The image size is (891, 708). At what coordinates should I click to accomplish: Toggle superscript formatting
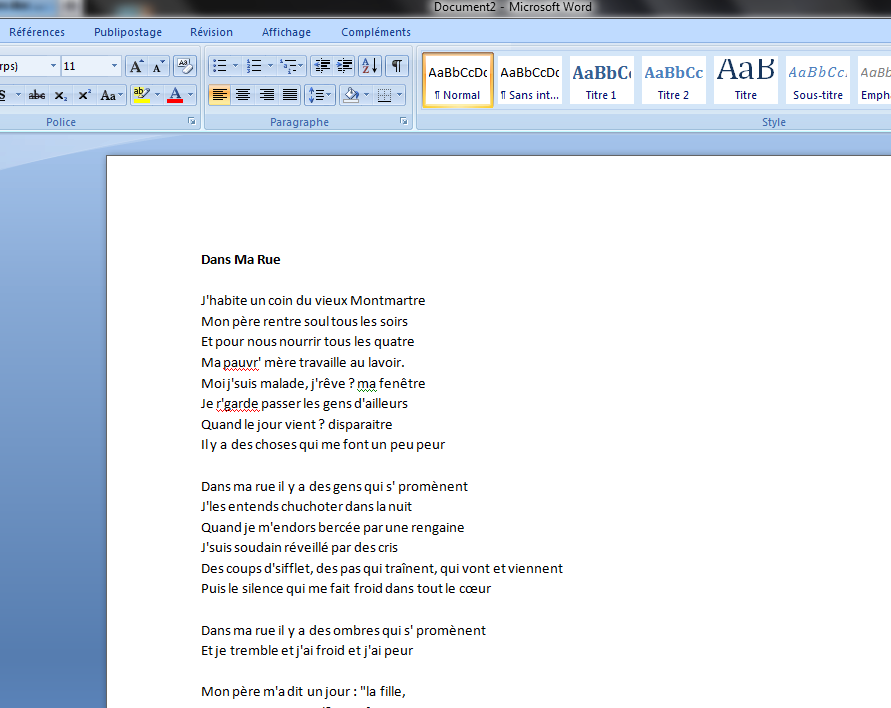pyautogui.click(x=84, y=95)
